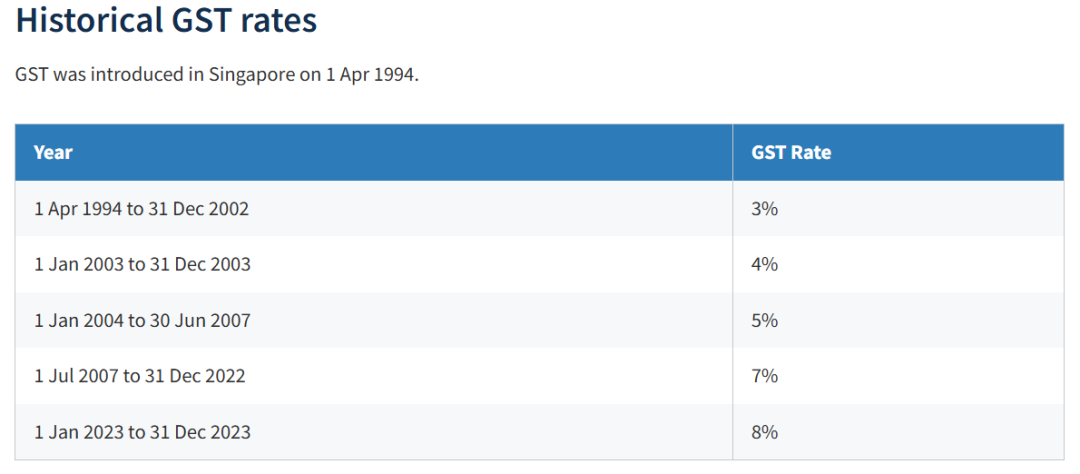Click the 4% rate cell

point(898,264)
